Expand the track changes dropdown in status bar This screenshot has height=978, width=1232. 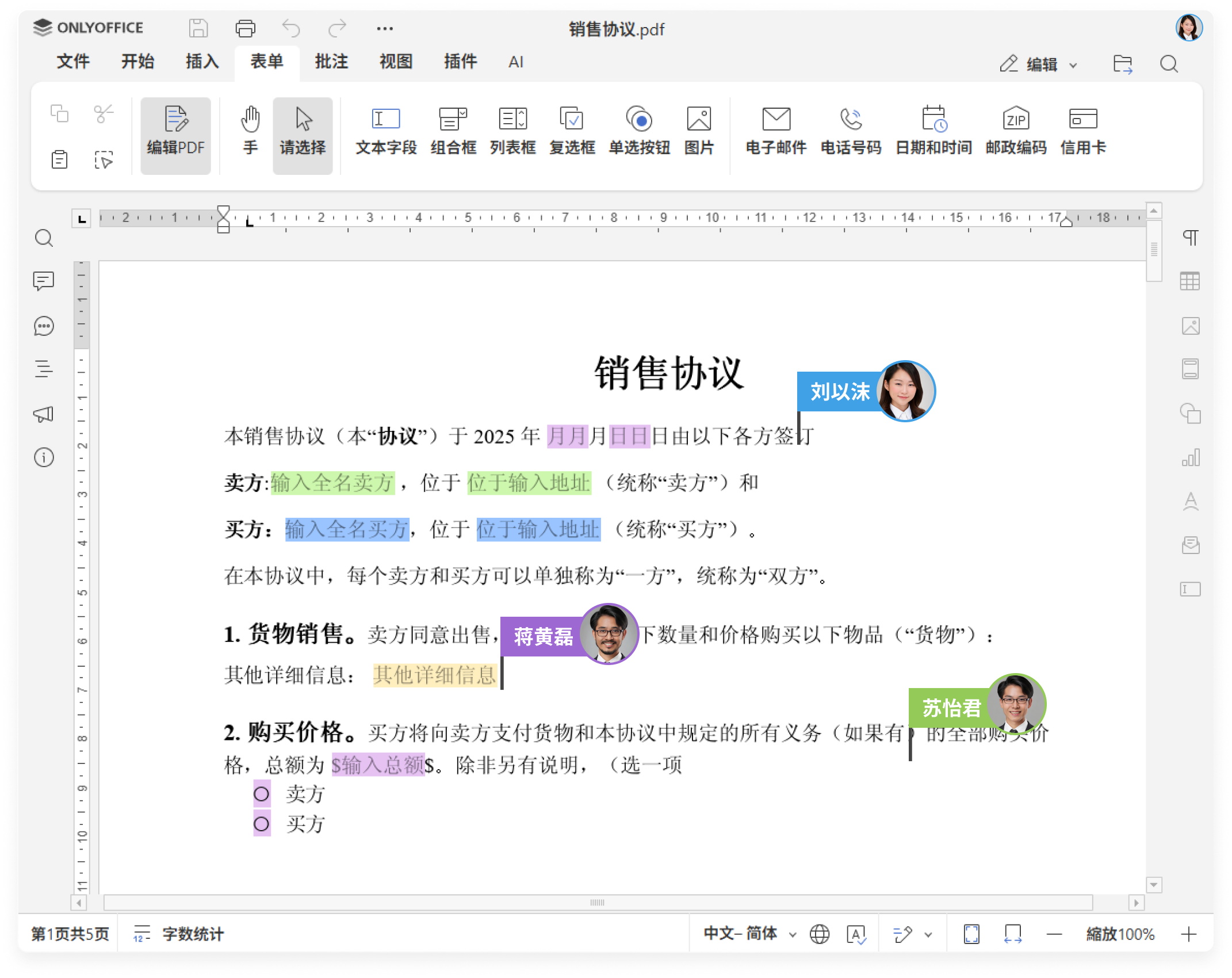928,935
